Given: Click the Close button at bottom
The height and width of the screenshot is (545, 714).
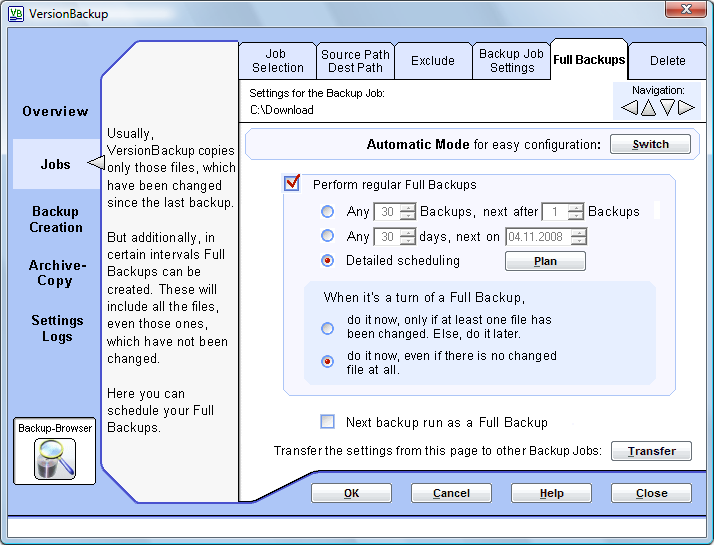Looking at the screenshot, I should click(x=651, y=493).
